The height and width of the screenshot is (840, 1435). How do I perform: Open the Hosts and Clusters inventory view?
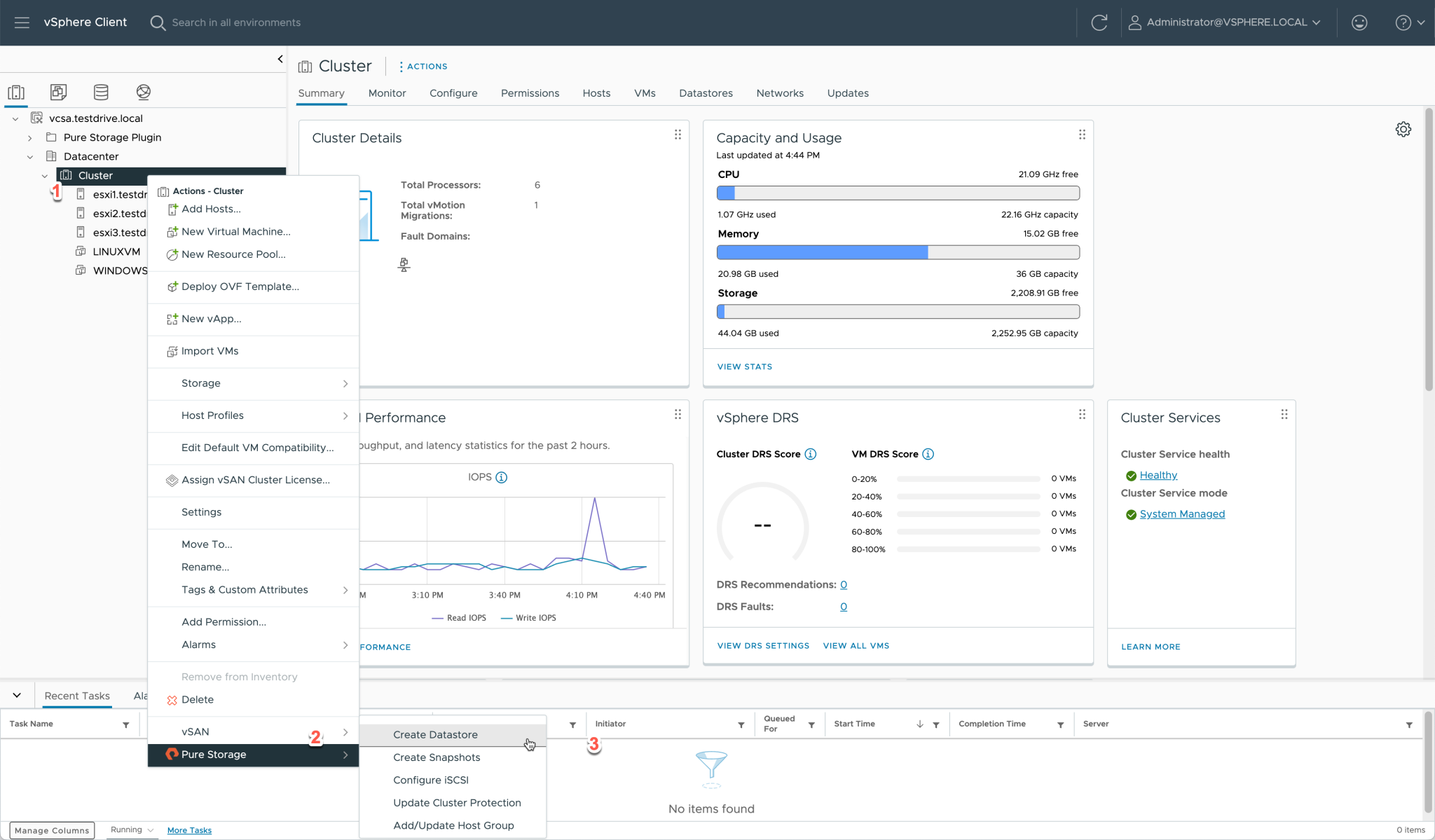click(16, 92)
